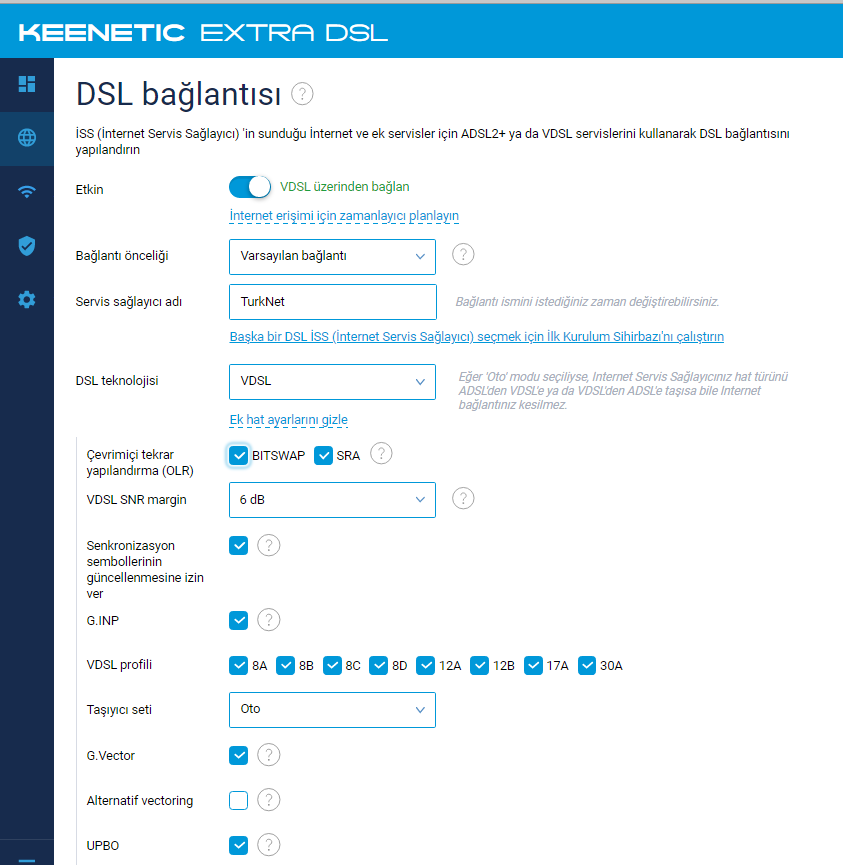Open the Wi-Fi icon in sidebar

26,191
